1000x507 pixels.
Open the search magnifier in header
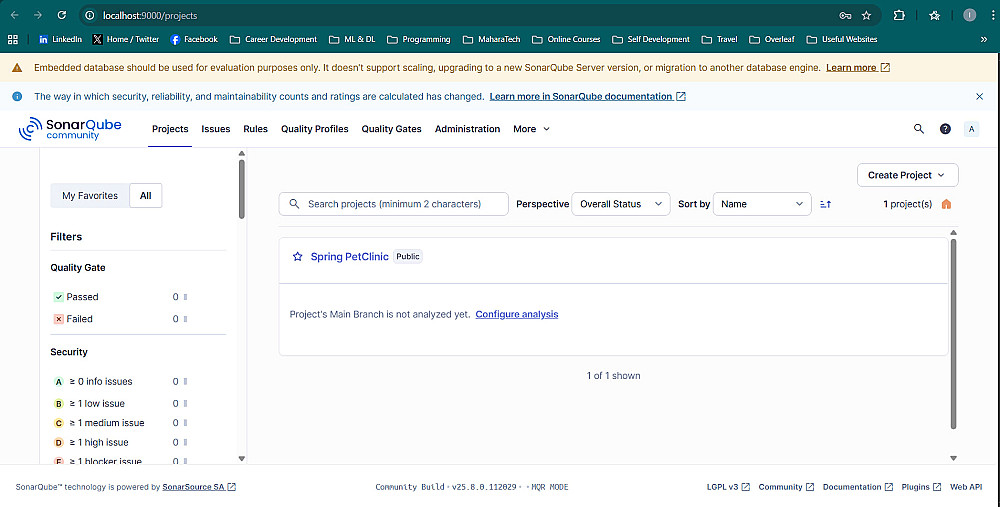pyautogui.click(x=919, y=129)
